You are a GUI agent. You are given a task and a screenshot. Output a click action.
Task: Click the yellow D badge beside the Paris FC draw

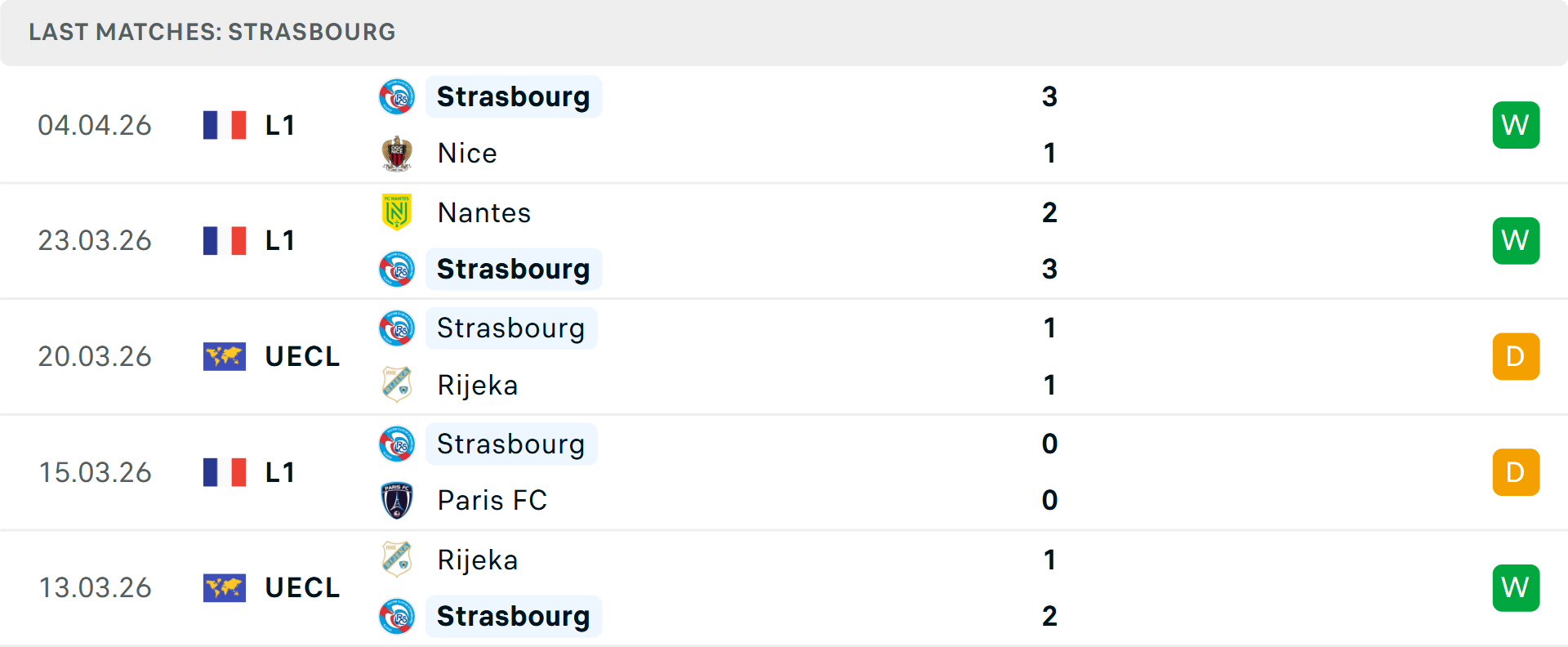(x=1516, y=471)
